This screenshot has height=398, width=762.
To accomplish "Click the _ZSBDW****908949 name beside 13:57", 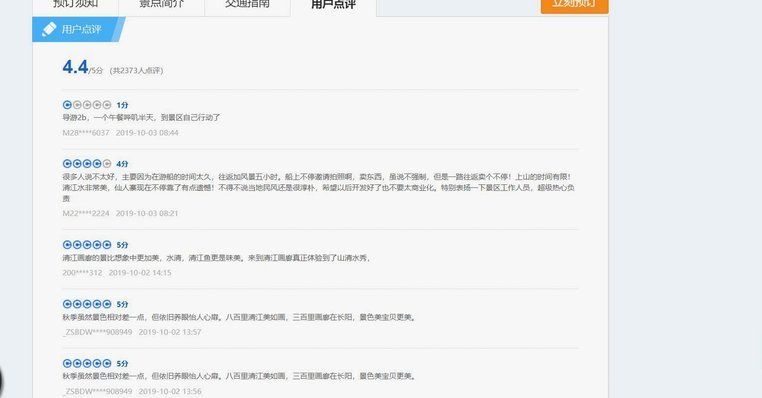I will click(x=97, y=332).
